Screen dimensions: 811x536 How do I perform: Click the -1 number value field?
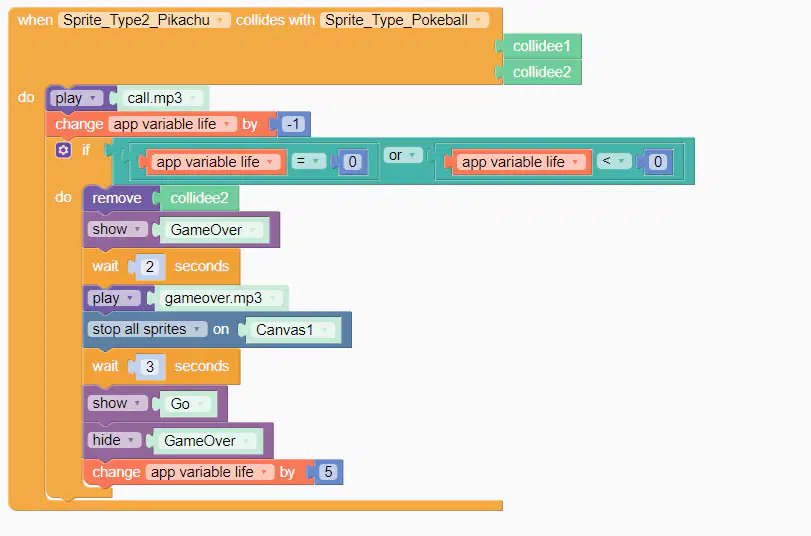[x=293, y=124]
